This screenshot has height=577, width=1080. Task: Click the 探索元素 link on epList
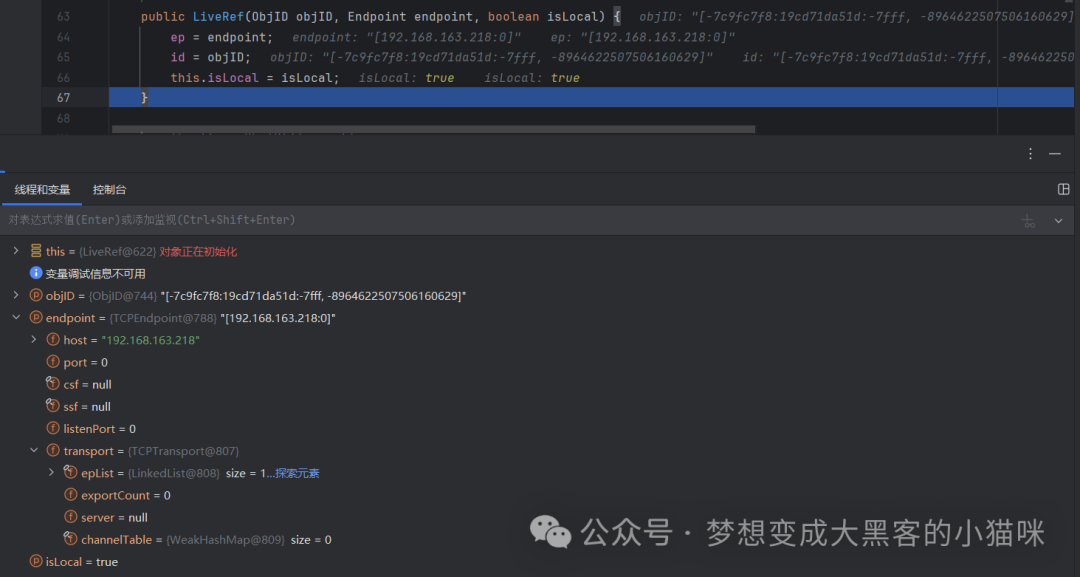pos(297,473)
